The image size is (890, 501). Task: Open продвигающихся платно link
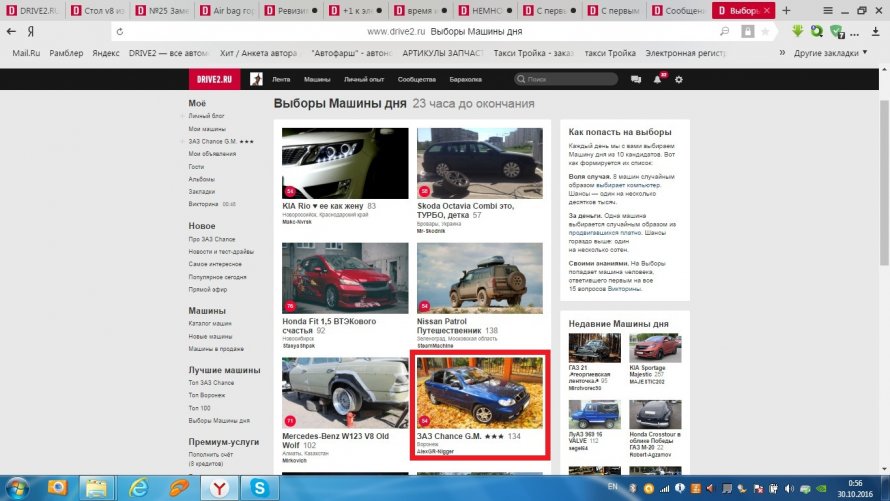coord(604,233)
